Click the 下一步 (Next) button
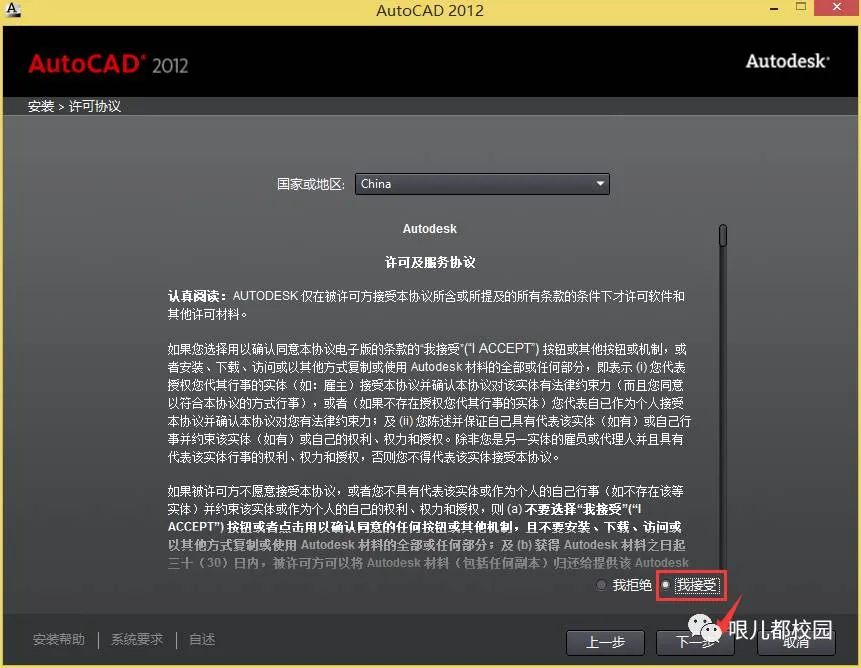 695,642
